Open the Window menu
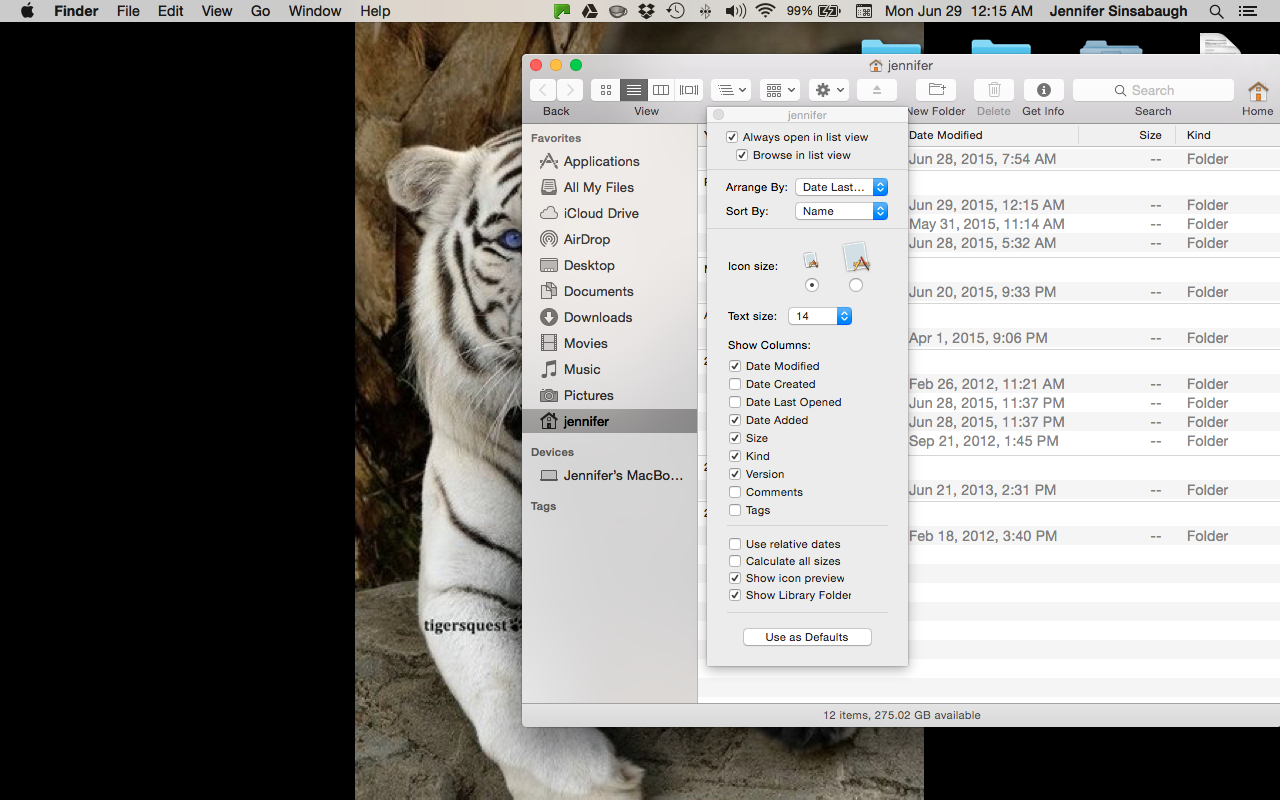 [x=315, y=11]
